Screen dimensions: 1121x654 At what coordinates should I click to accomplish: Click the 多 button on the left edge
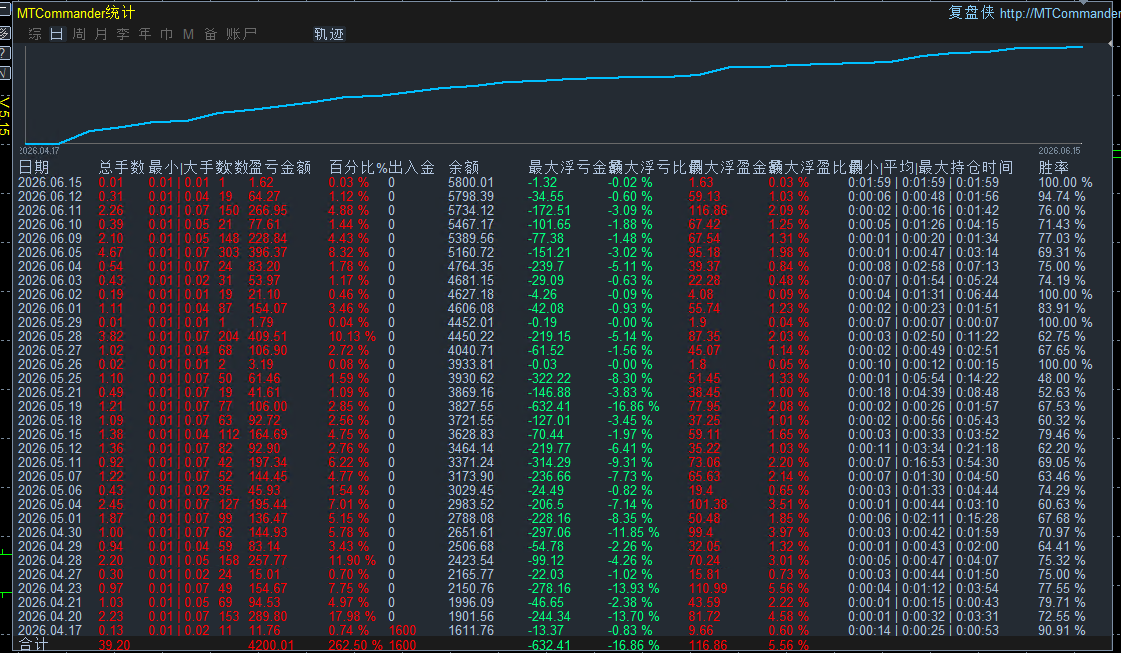tap(4, 32)
